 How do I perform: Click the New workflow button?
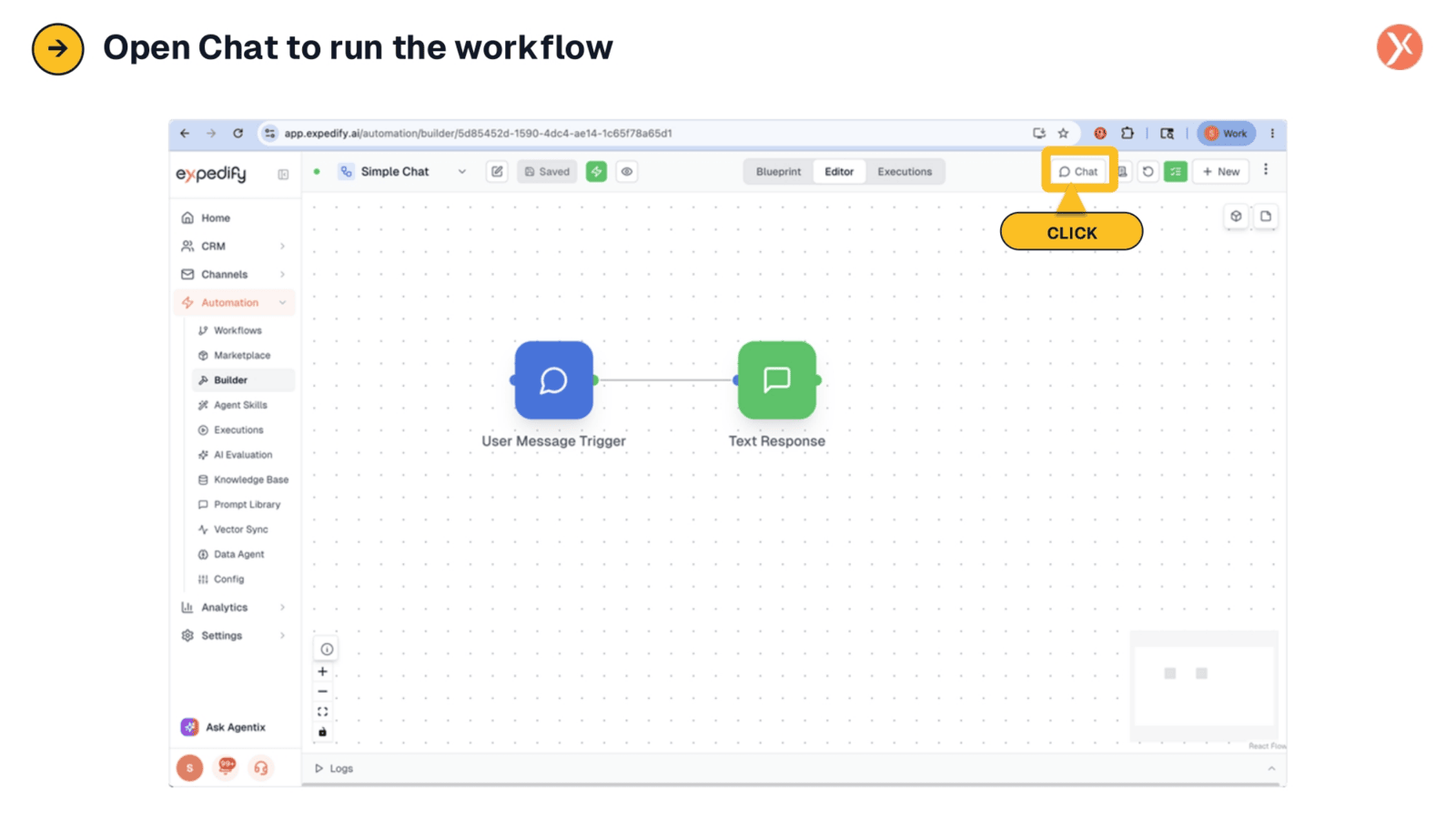[x=1221, y=171]
